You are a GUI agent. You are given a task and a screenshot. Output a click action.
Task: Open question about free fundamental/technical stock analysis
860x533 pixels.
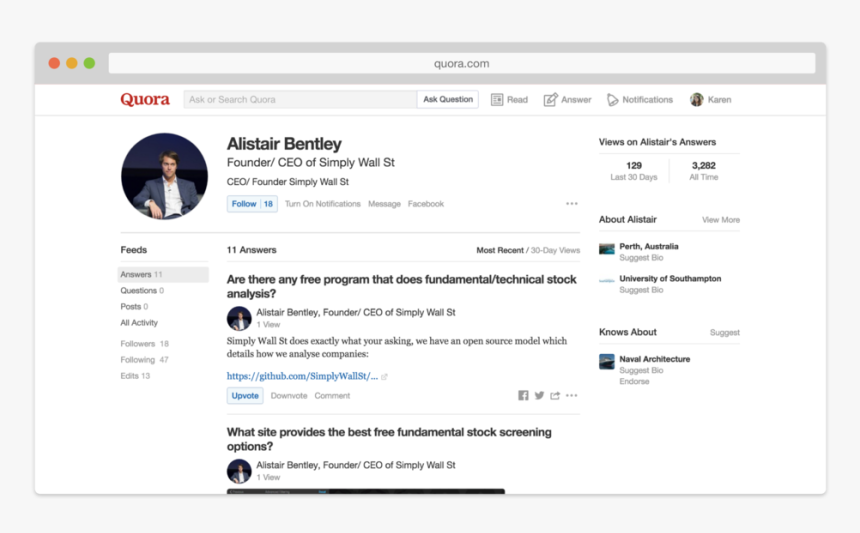point(401,286)
